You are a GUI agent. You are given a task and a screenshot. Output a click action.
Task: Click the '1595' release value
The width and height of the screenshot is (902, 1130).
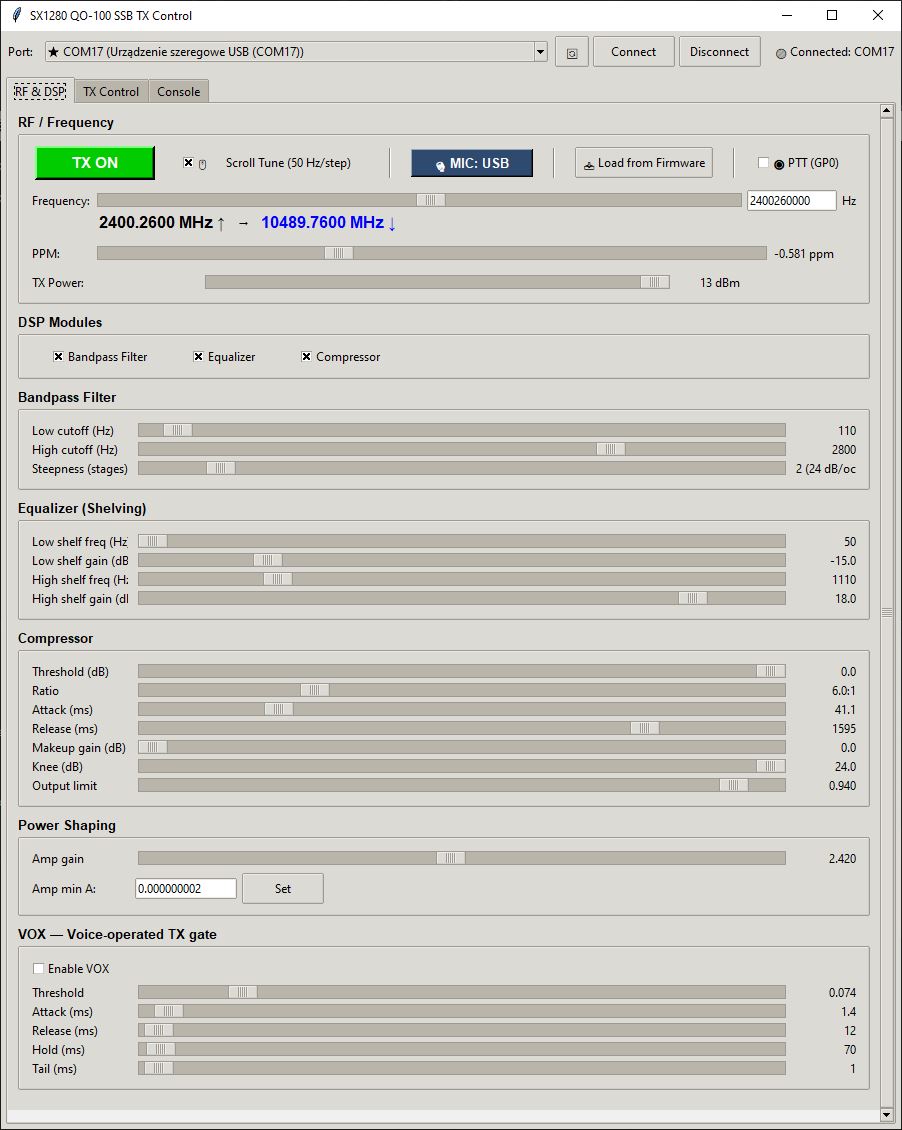pos(844,729)
